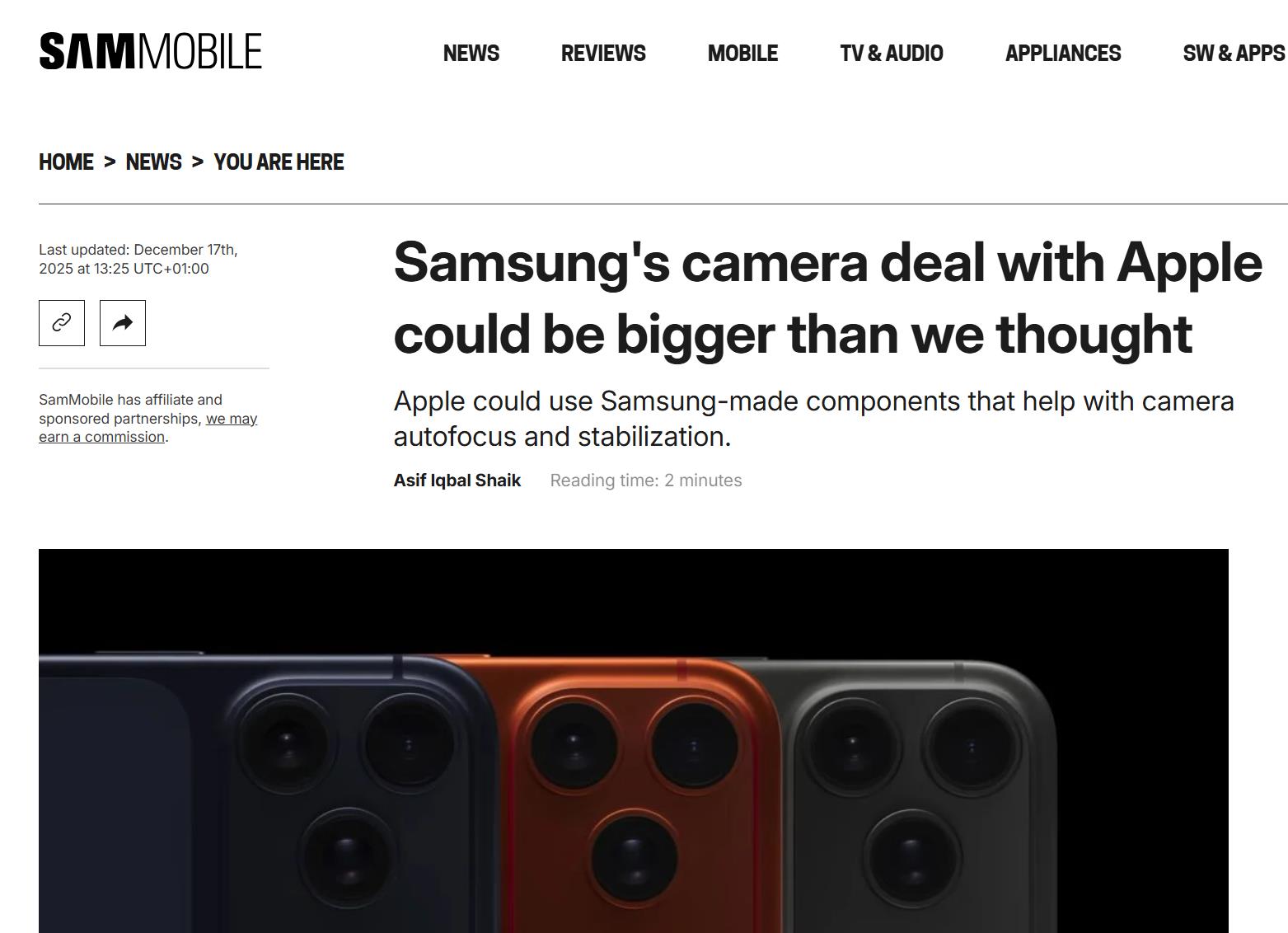The image size is (1288, 933).
Task: Open the Reviews menu item
Action: [603, 54]
